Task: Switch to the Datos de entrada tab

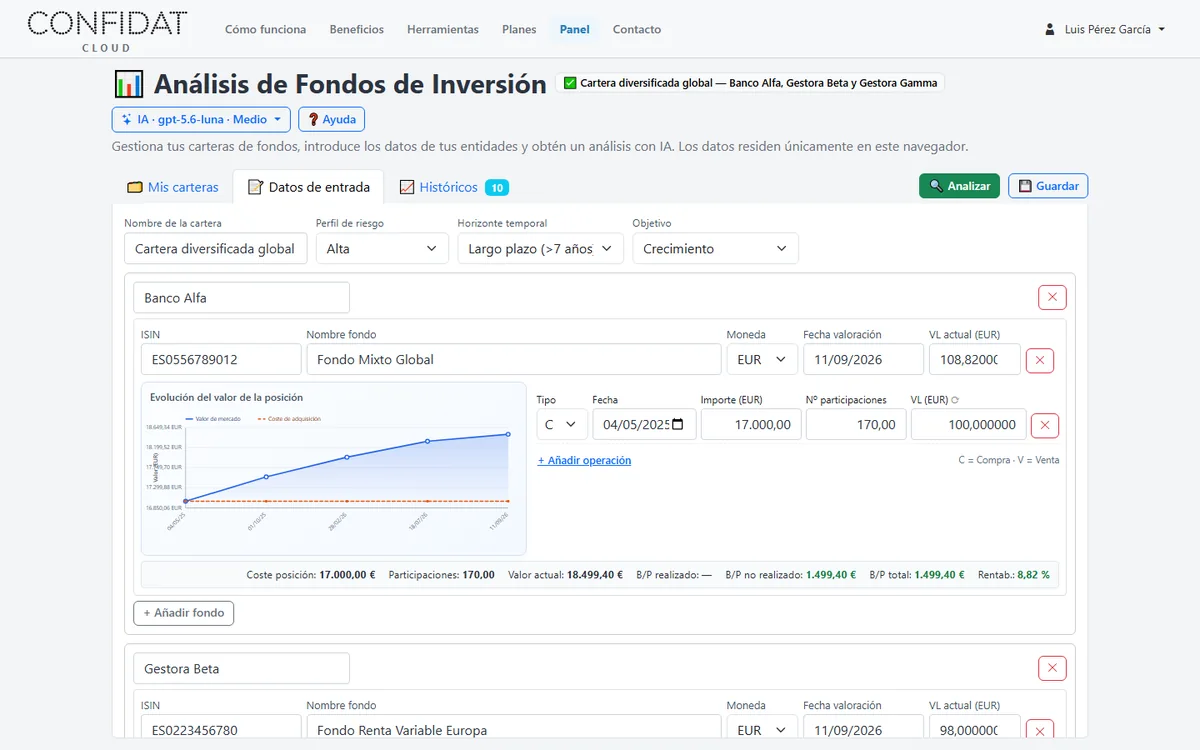Action: pos(308,187)
